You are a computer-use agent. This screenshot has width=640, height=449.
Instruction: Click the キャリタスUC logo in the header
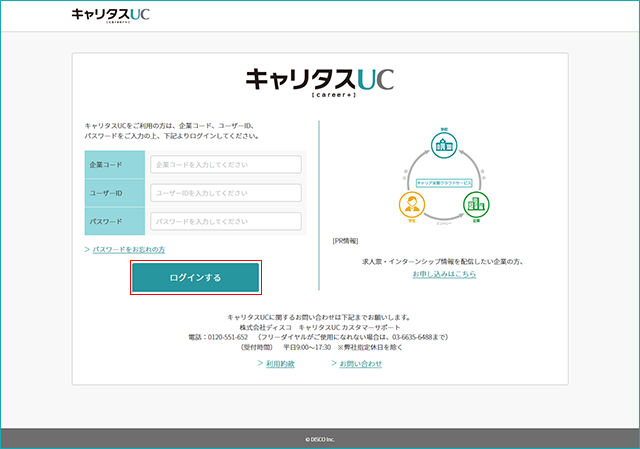[111, 16]
